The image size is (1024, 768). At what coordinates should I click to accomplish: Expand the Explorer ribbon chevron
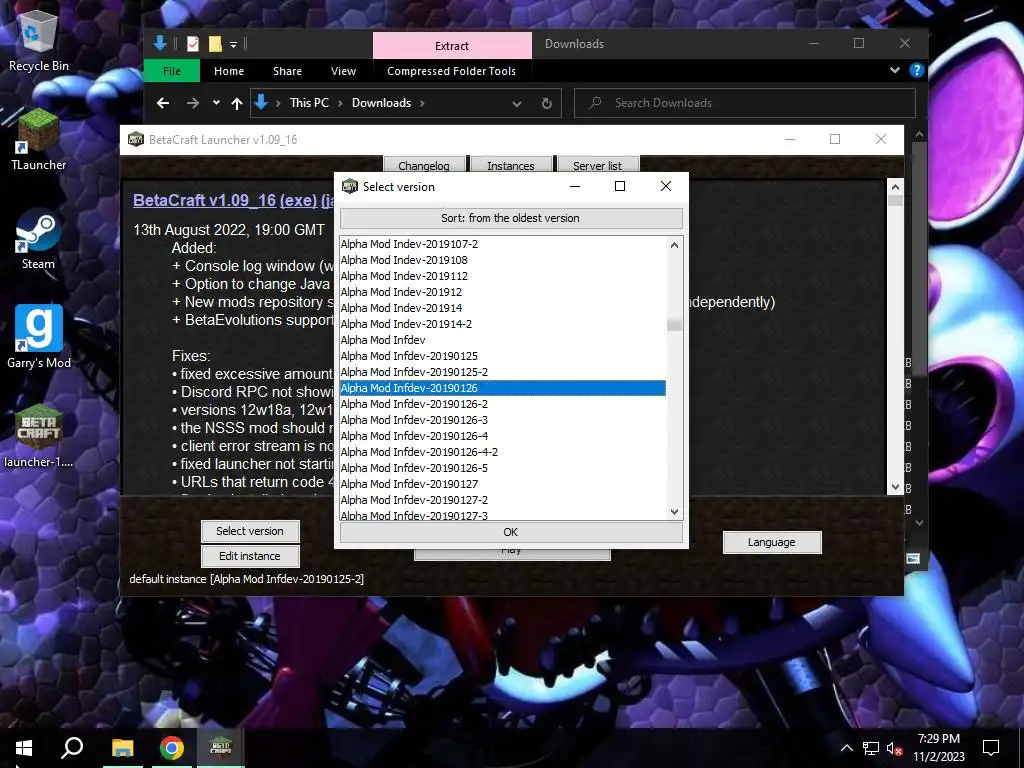click(x=895, y=71)
